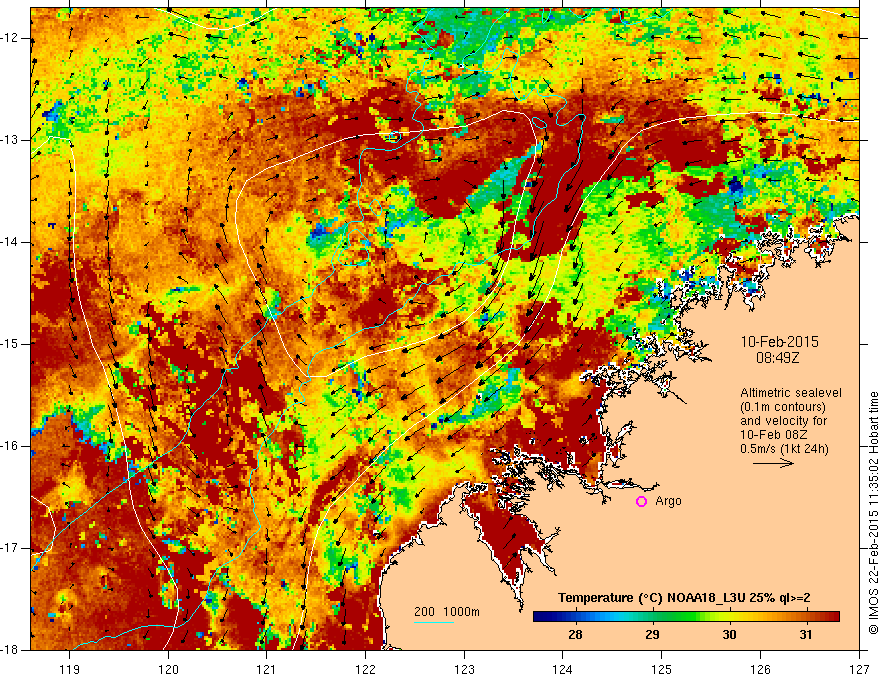Click latitude axis label '-15'
This screenshot has height=680, width=880.
click(10, 344)
